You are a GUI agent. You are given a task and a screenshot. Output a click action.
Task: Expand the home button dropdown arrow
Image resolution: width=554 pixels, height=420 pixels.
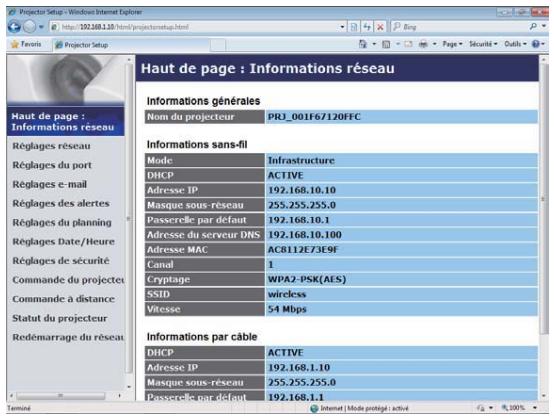(x=374, y=44)
